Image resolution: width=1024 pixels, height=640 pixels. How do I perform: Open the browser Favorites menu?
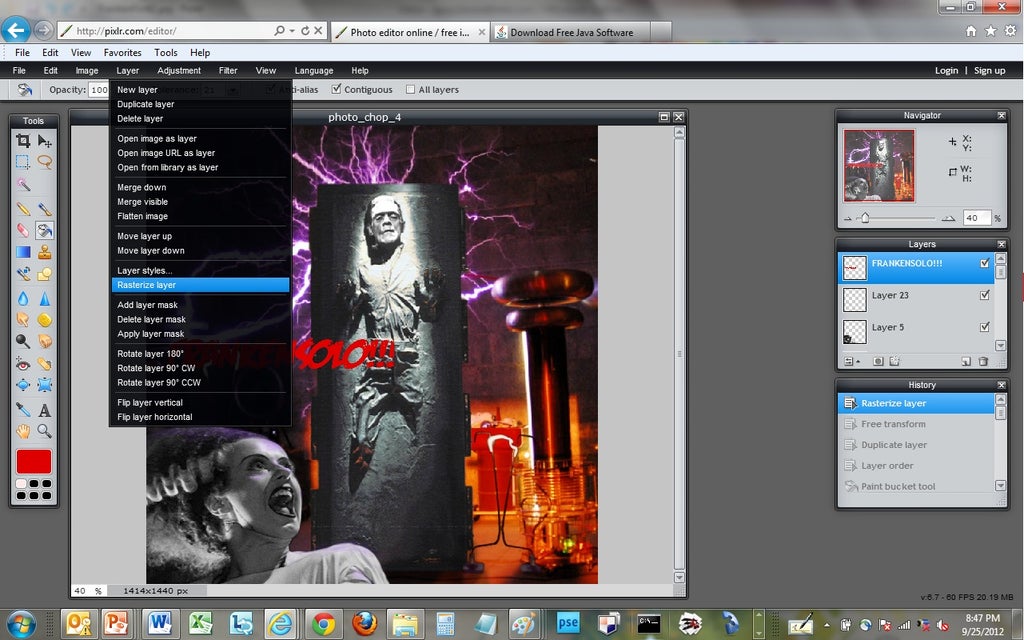122,53
